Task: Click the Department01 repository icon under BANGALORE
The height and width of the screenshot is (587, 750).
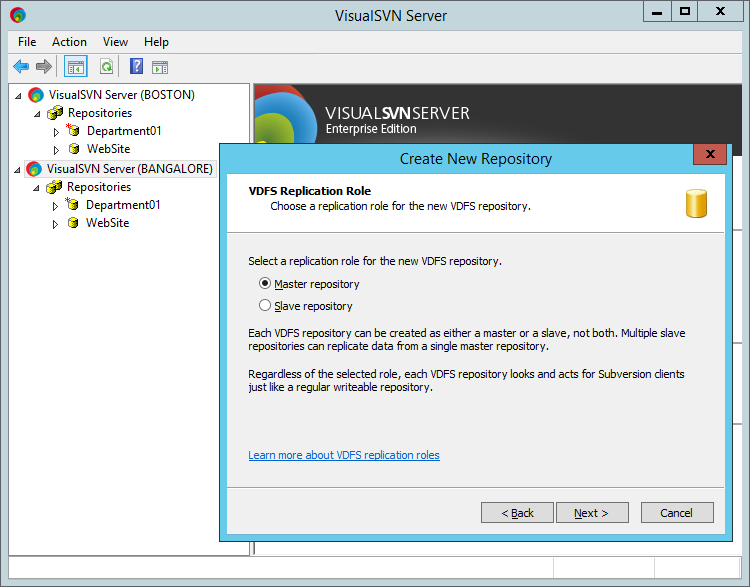Action: [72, 204]
